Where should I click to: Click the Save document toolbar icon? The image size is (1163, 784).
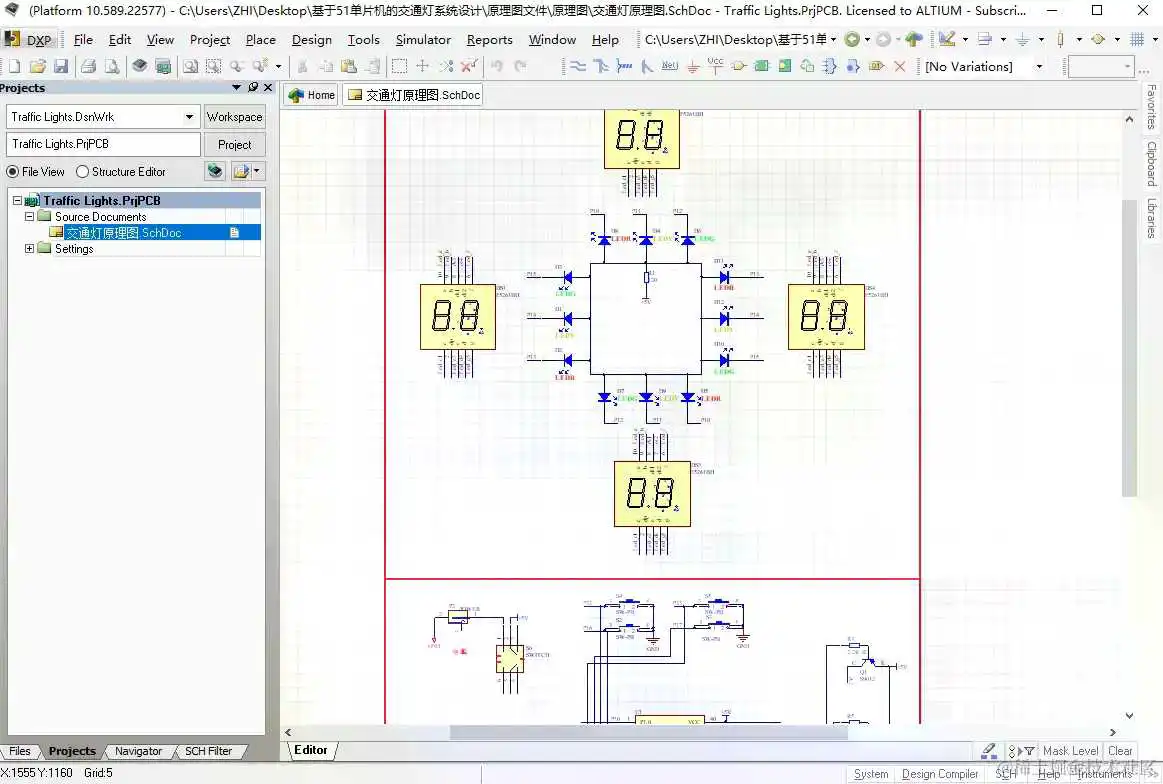[61, 66]
